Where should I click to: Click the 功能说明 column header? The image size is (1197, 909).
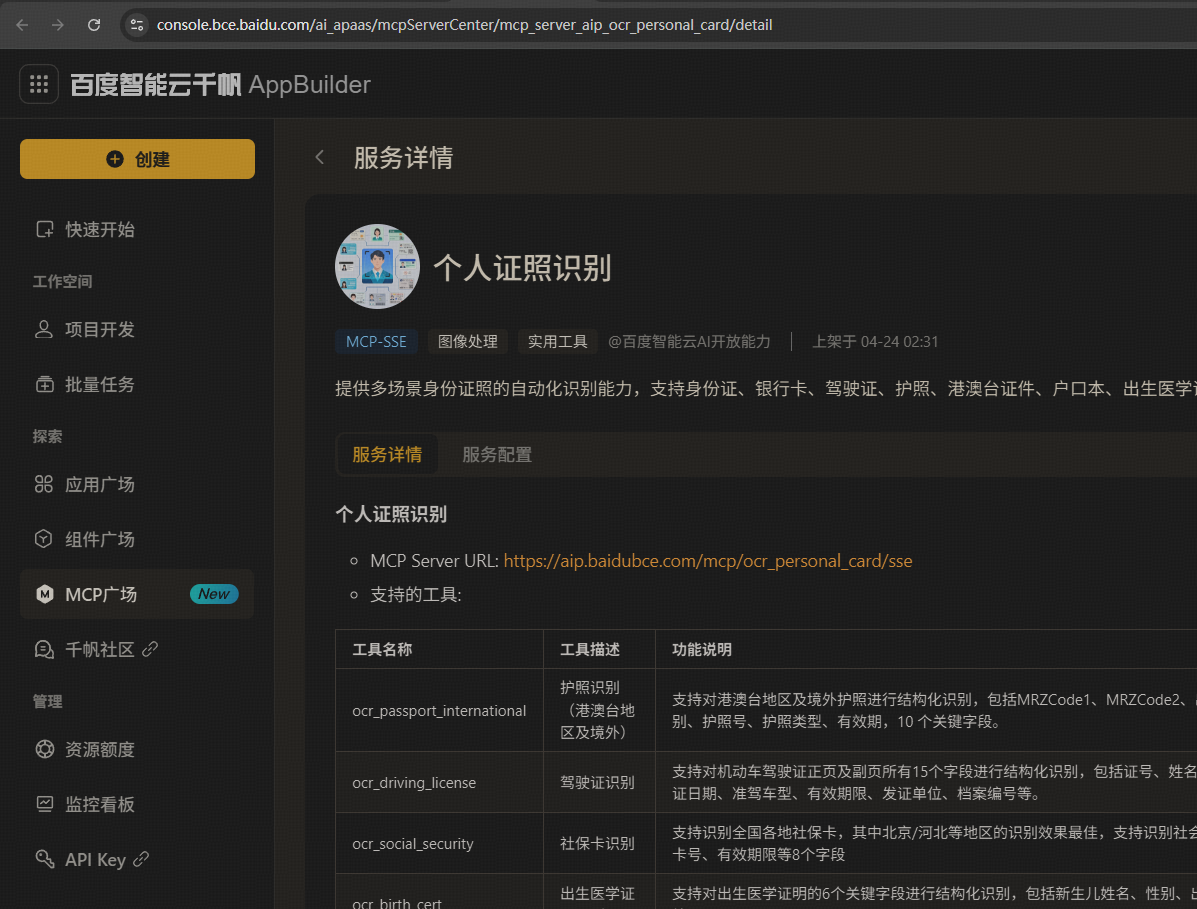[702, 650]
